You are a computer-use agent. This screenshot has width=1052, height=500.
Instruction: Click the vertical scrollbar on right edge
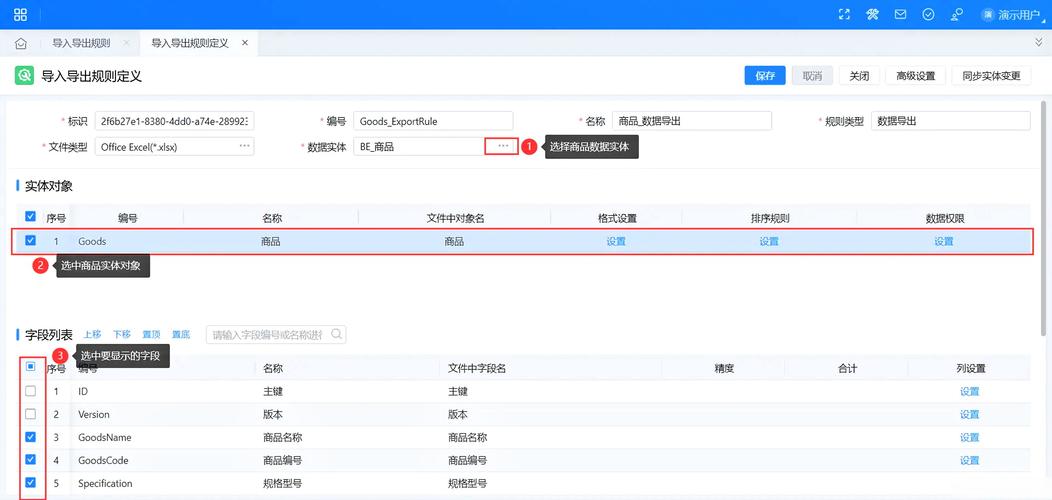1043,218
